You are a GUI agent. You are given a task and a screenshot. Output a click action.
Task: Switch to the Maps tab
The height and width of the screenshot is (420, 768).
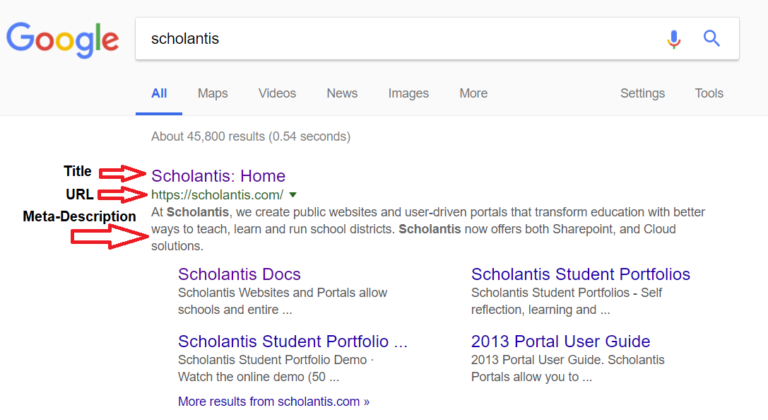pyautogui.click(x=212, y=93)
